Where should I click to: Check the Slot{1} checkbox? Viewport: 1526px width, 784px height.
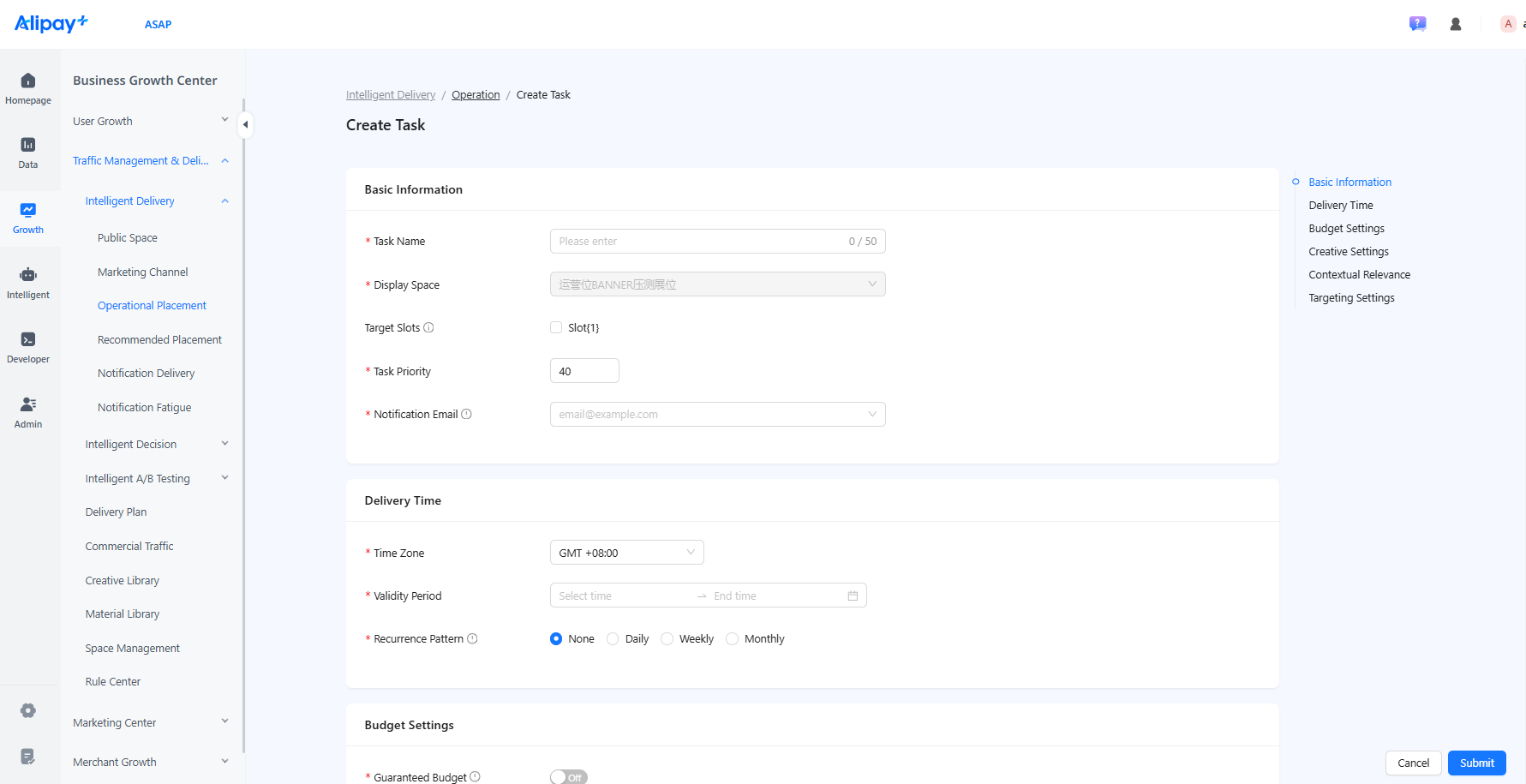click(556, 327)
